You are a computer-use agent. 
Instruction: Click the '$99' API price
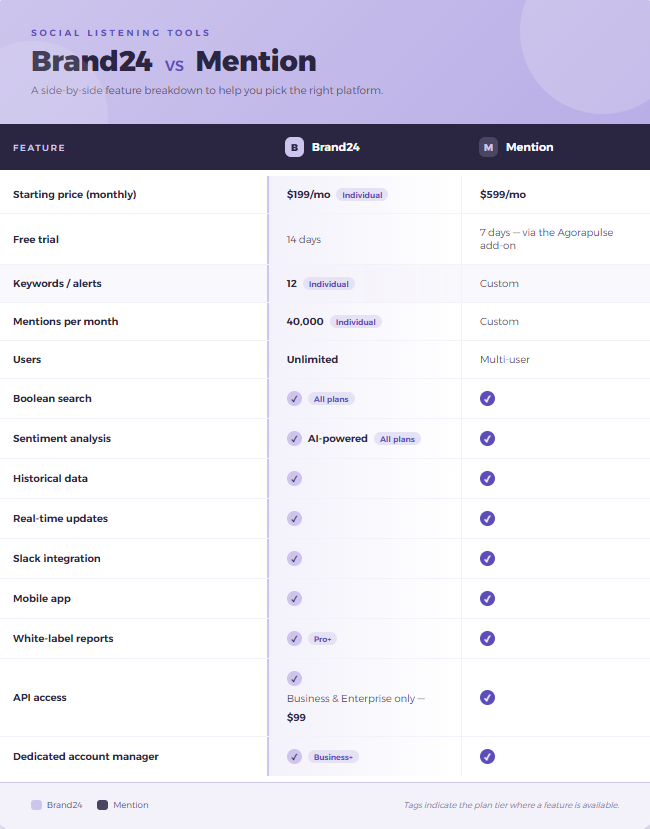coord(296,717)
